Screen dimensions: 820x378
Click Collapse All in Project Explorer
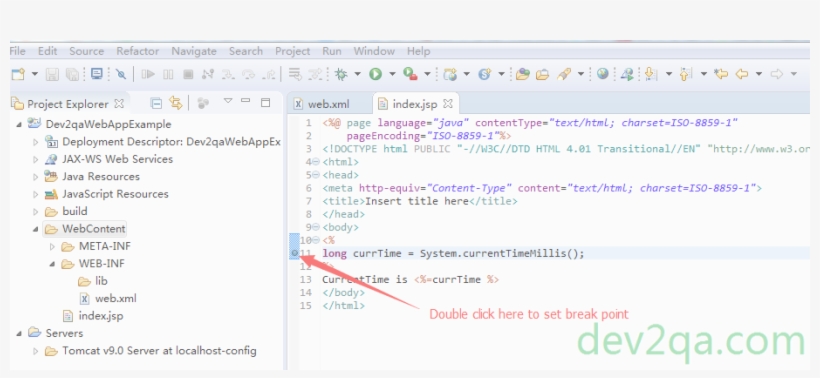156,104
